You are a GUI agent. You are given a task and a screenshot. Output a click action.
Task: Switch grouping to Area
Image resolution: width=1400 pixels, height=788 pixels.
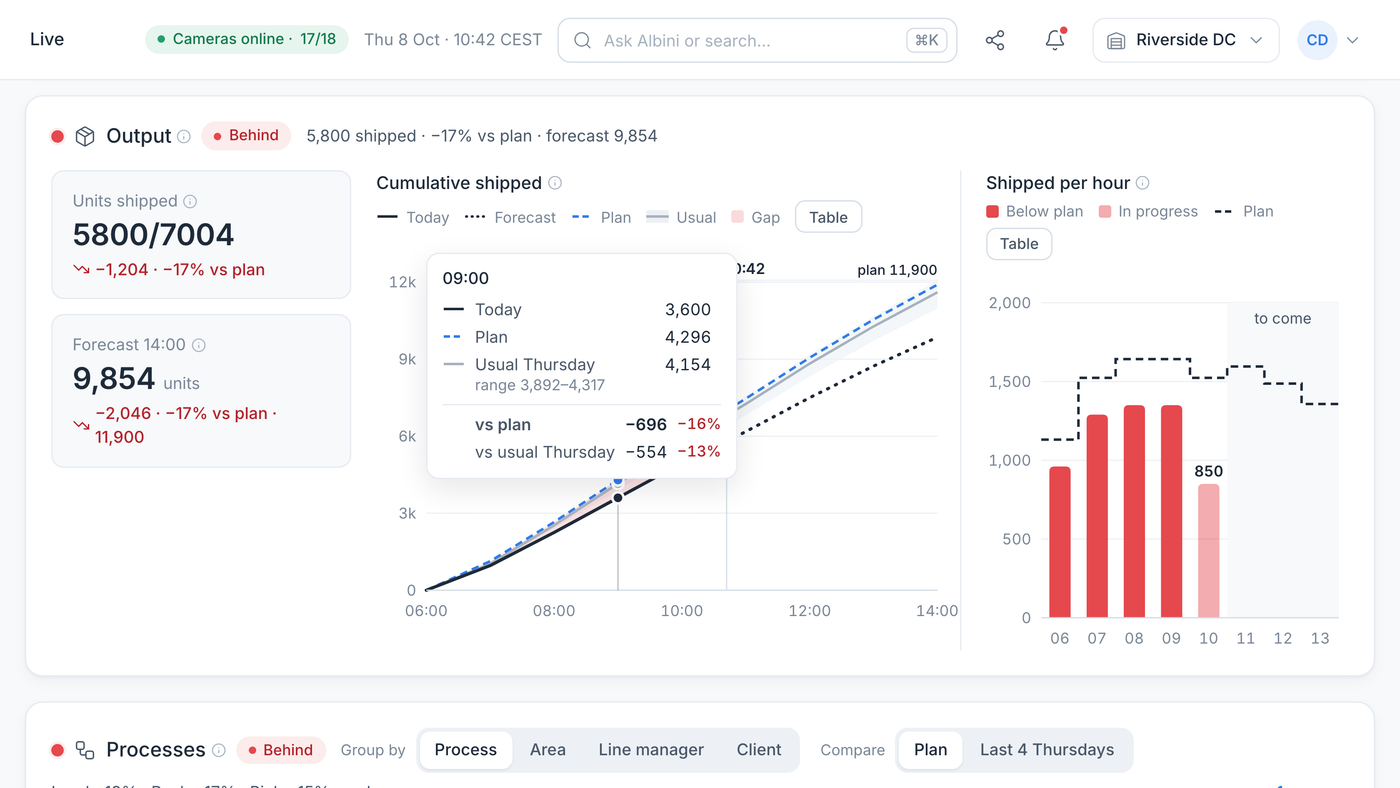548,750
